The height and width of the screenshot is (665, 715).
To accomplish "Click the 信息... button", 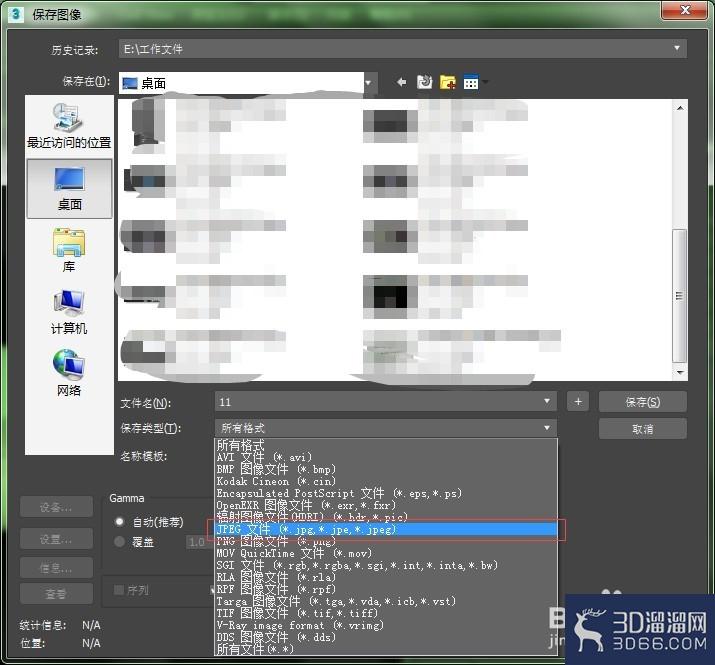I will coord(56,568).
